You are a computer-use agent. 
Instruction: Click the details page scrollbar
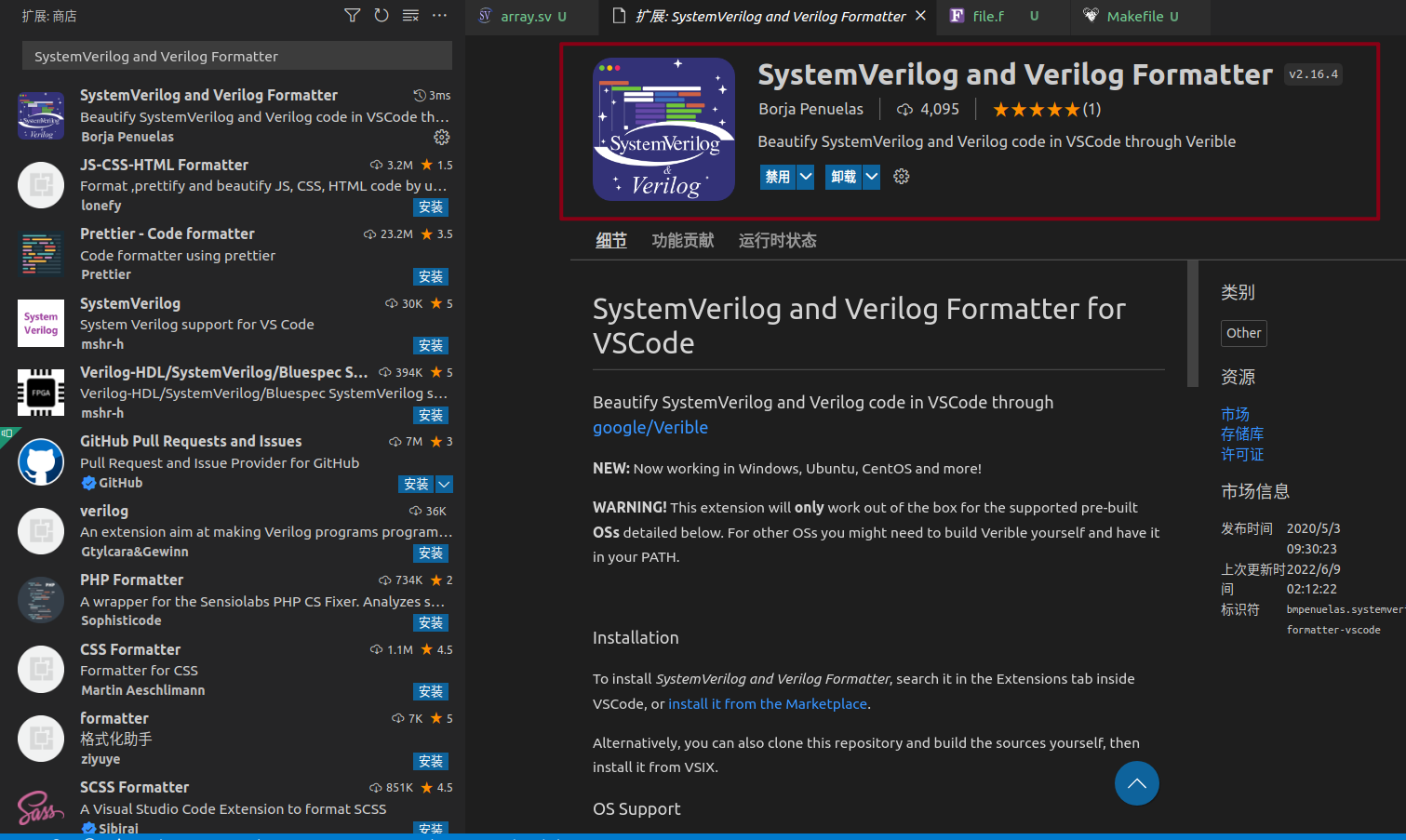(1193, 324)
